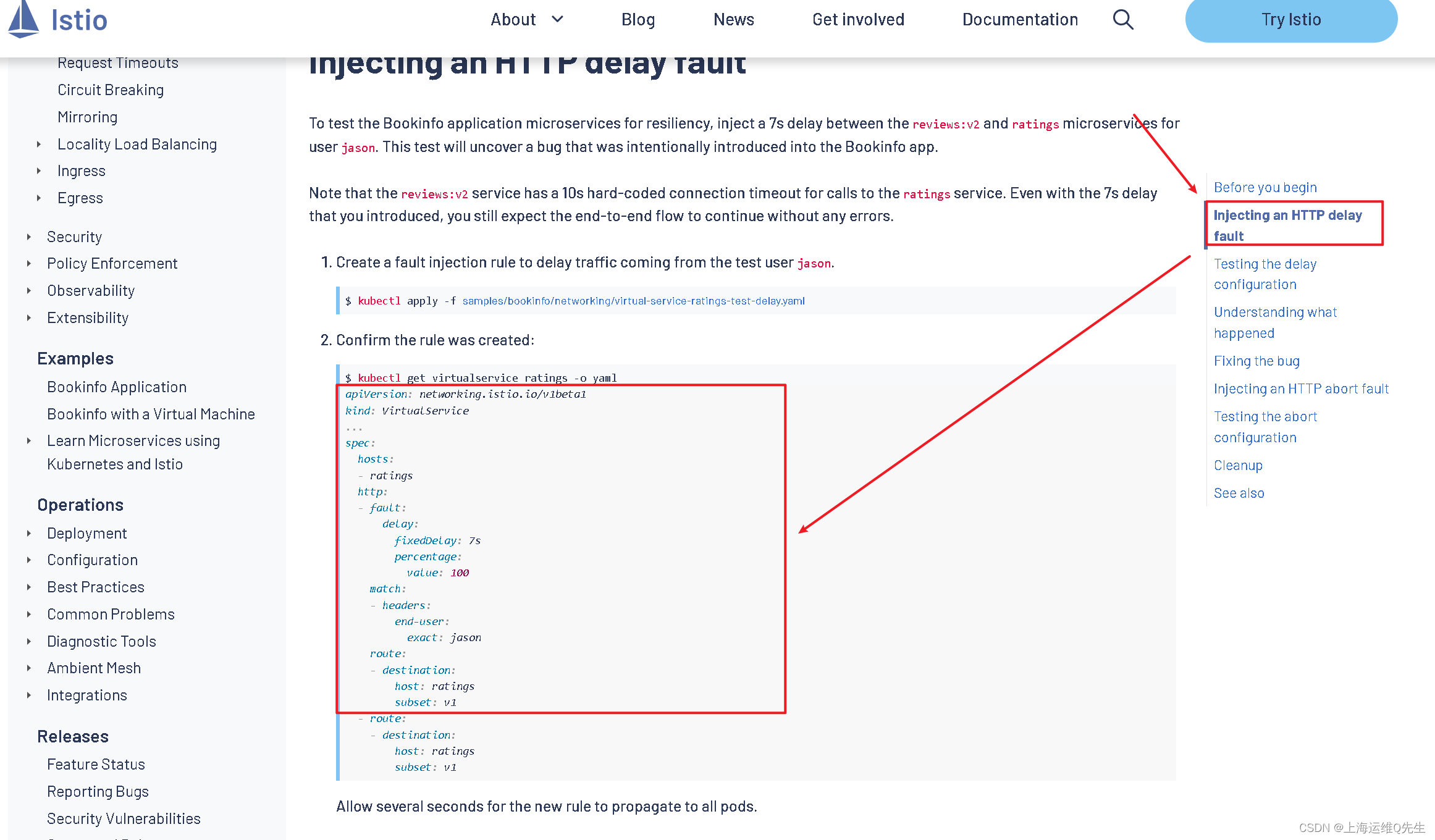Open the Security sidebar section
The width and height of the screenshot is (1435, 840).
click(x=75, y=237)
